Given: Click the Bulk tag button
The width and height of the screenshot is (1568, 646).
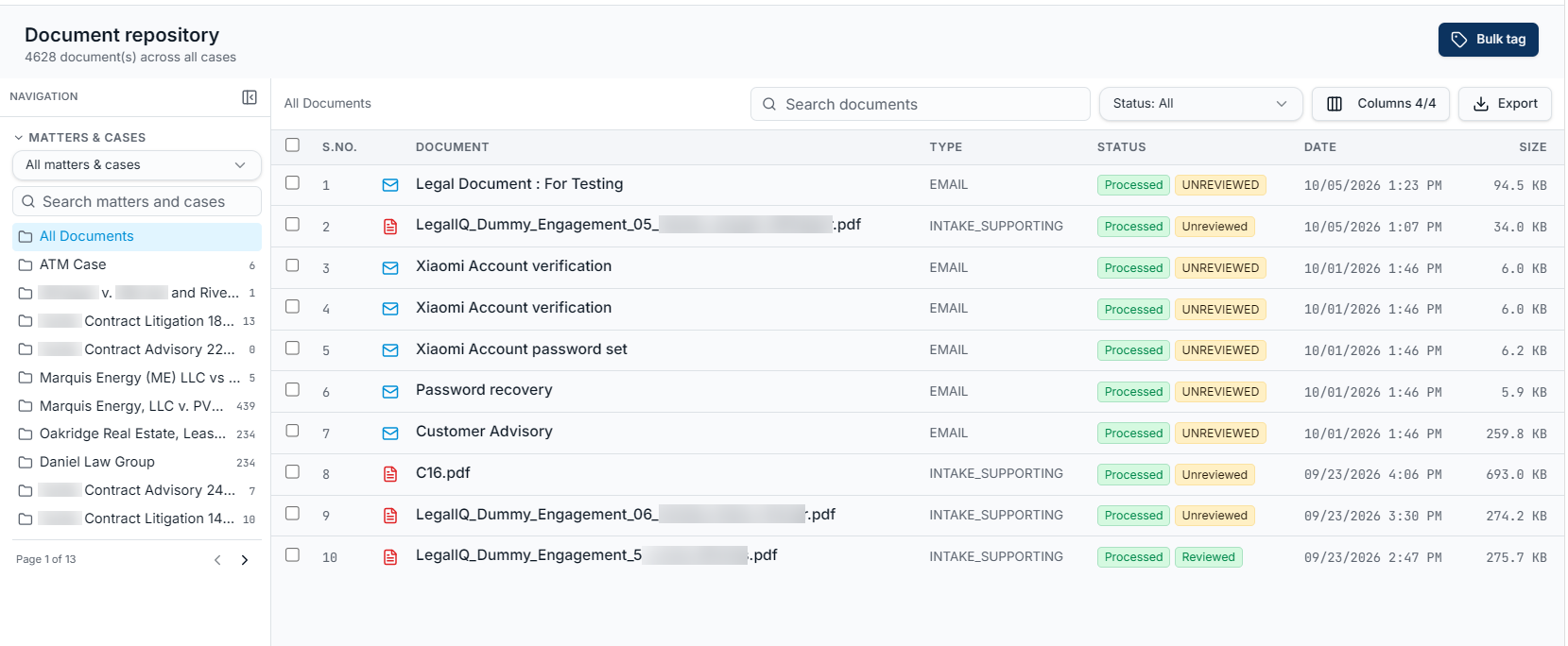Looking at the screenshot, I should click(1488, 40).
